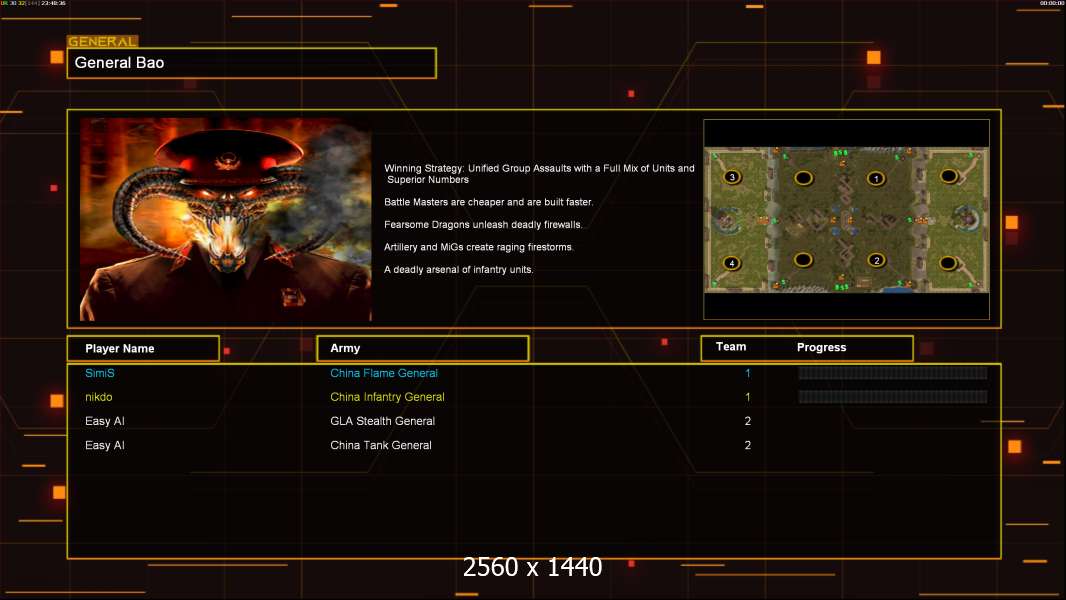This screenshot has height=600, width=1066.
Task: Click the Artillery and MiGs firestorms line
Action: pyautogui.click(x=479, y=247)
